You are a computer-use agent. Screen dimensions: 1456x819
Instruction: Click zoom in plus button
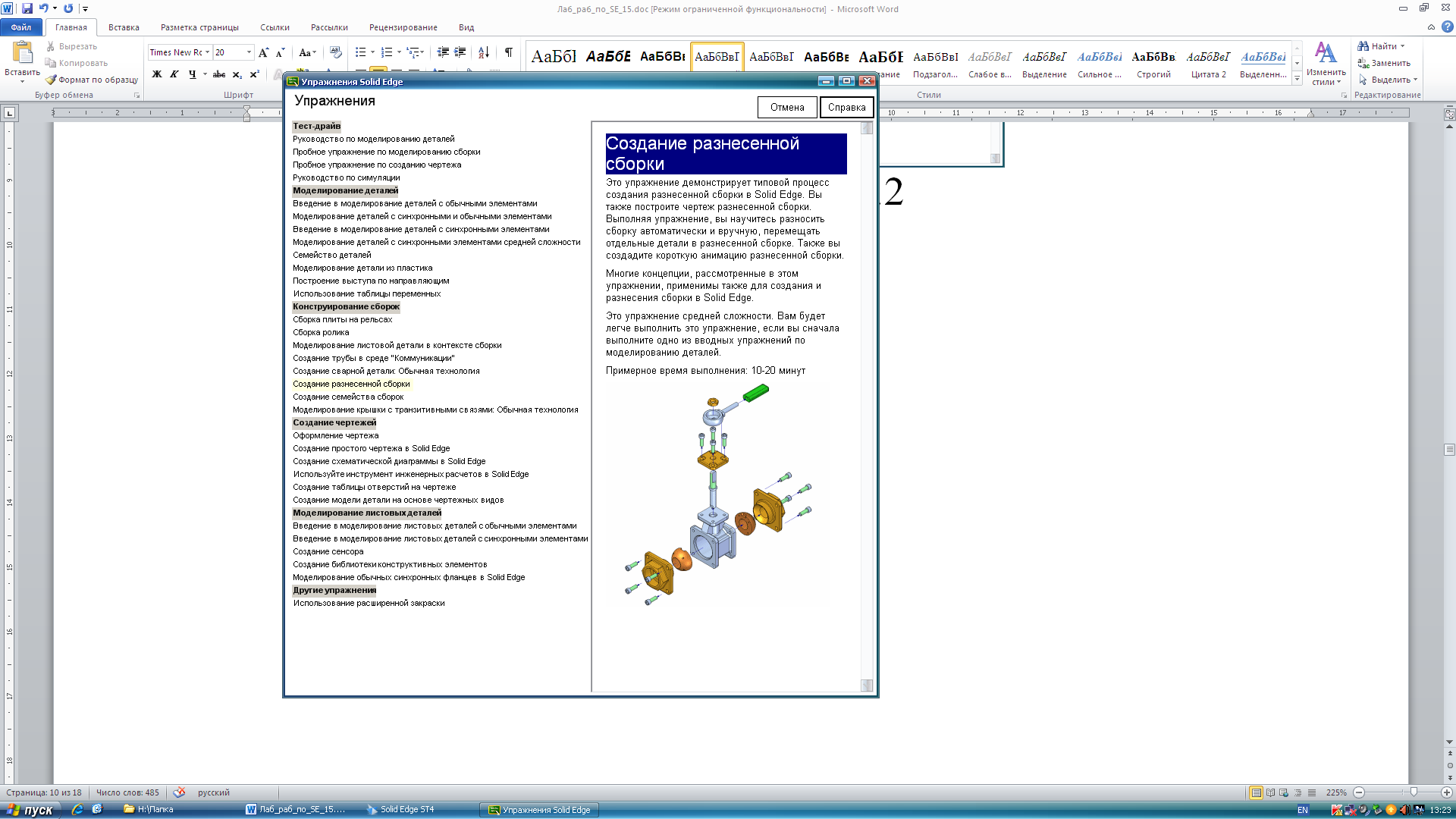pos(1446,792)
